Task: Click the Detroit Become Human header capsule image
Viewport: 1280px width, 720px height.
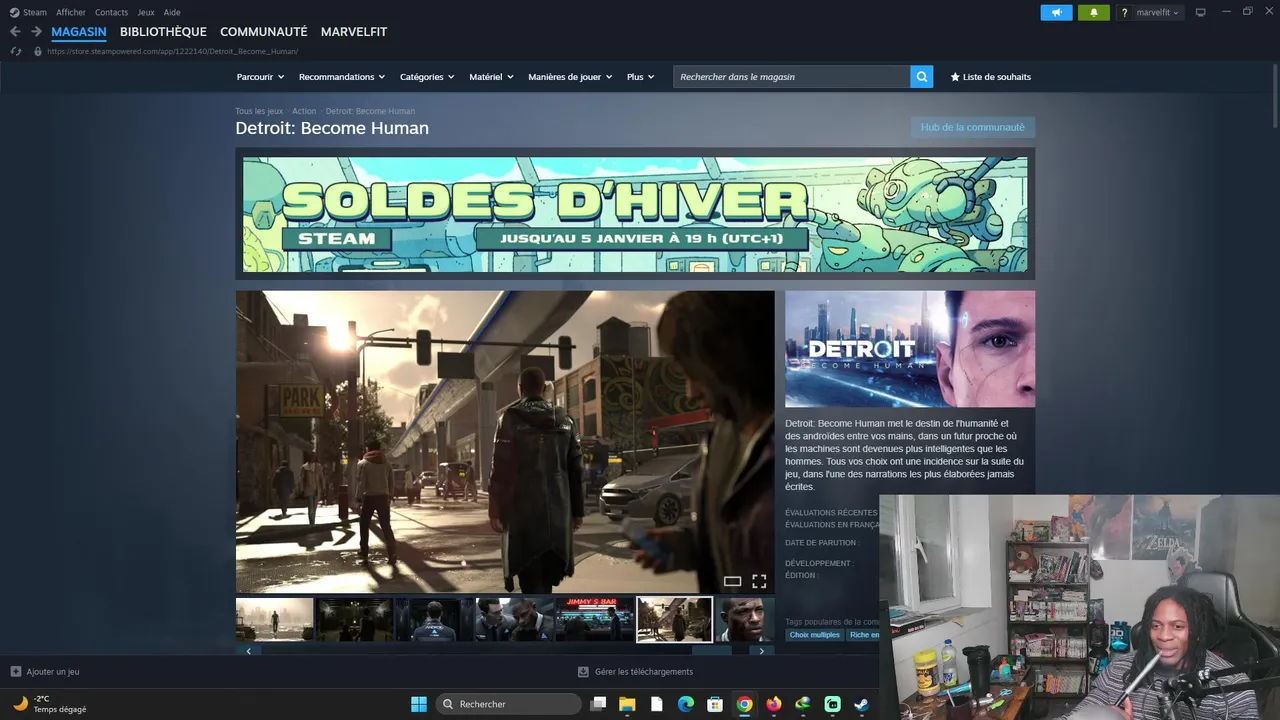Action: pos(910,349)
